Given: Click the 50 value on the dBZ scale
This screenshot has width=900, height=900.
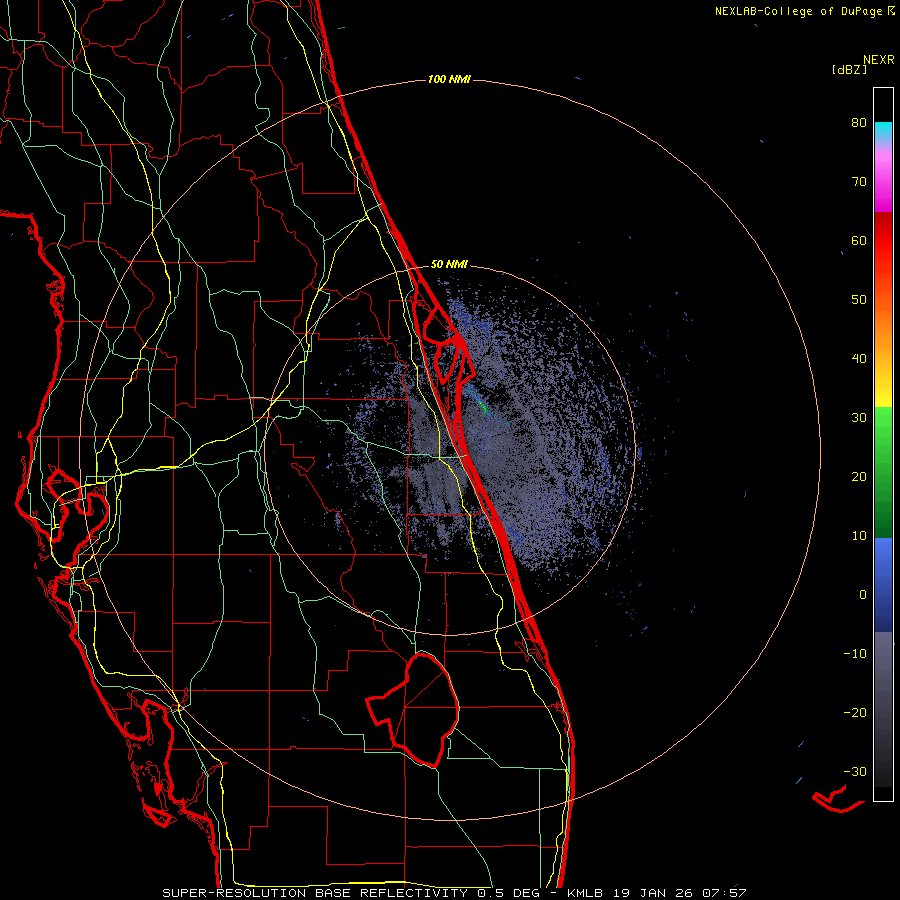Looking at the screenshot, I should pos(859,300).
